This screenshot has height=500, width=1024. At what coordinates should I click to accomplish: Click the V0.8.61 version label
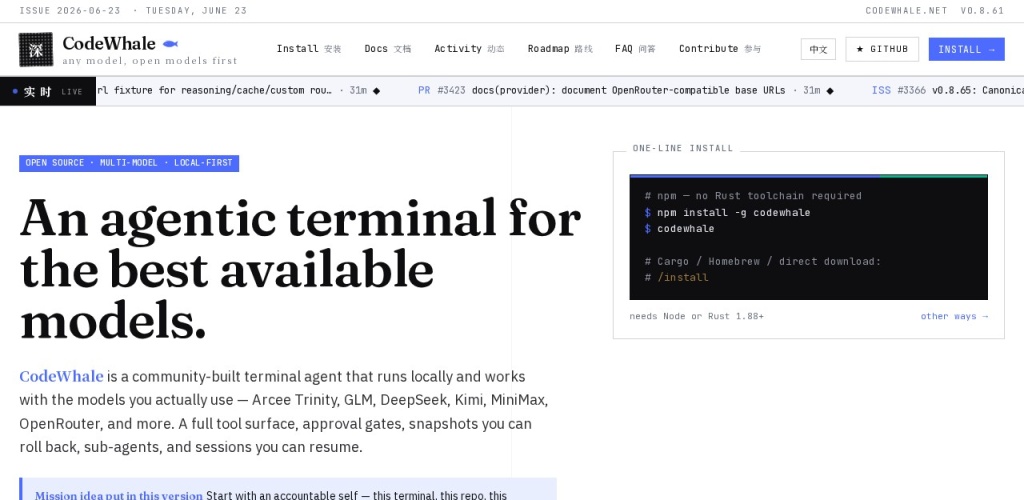[x=982, y=10]
